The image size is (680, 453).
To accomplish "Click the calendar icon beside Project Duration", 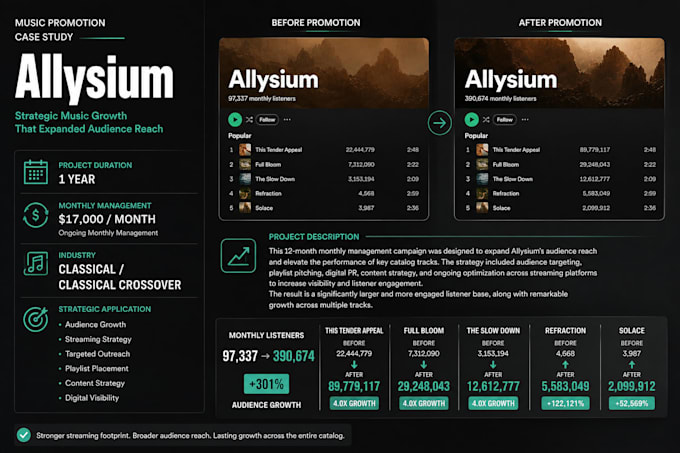I will tap(36, 172).
